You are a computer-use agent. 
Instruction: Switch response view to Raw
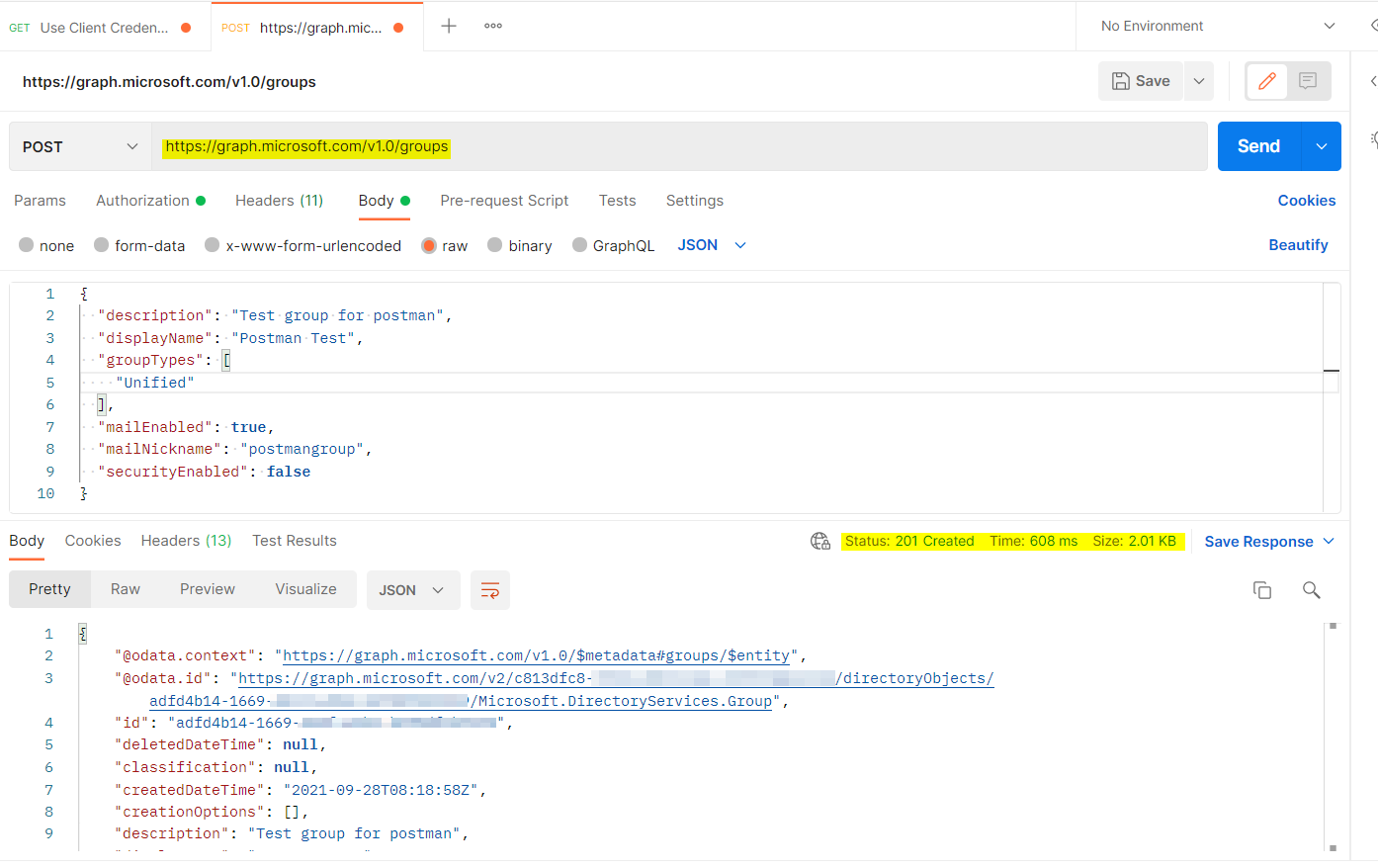click(x=126, y=589)
